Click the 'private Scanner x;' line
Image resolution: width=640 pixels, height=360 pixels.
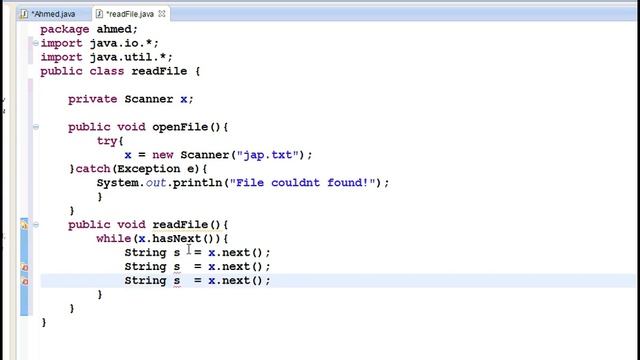131,99
